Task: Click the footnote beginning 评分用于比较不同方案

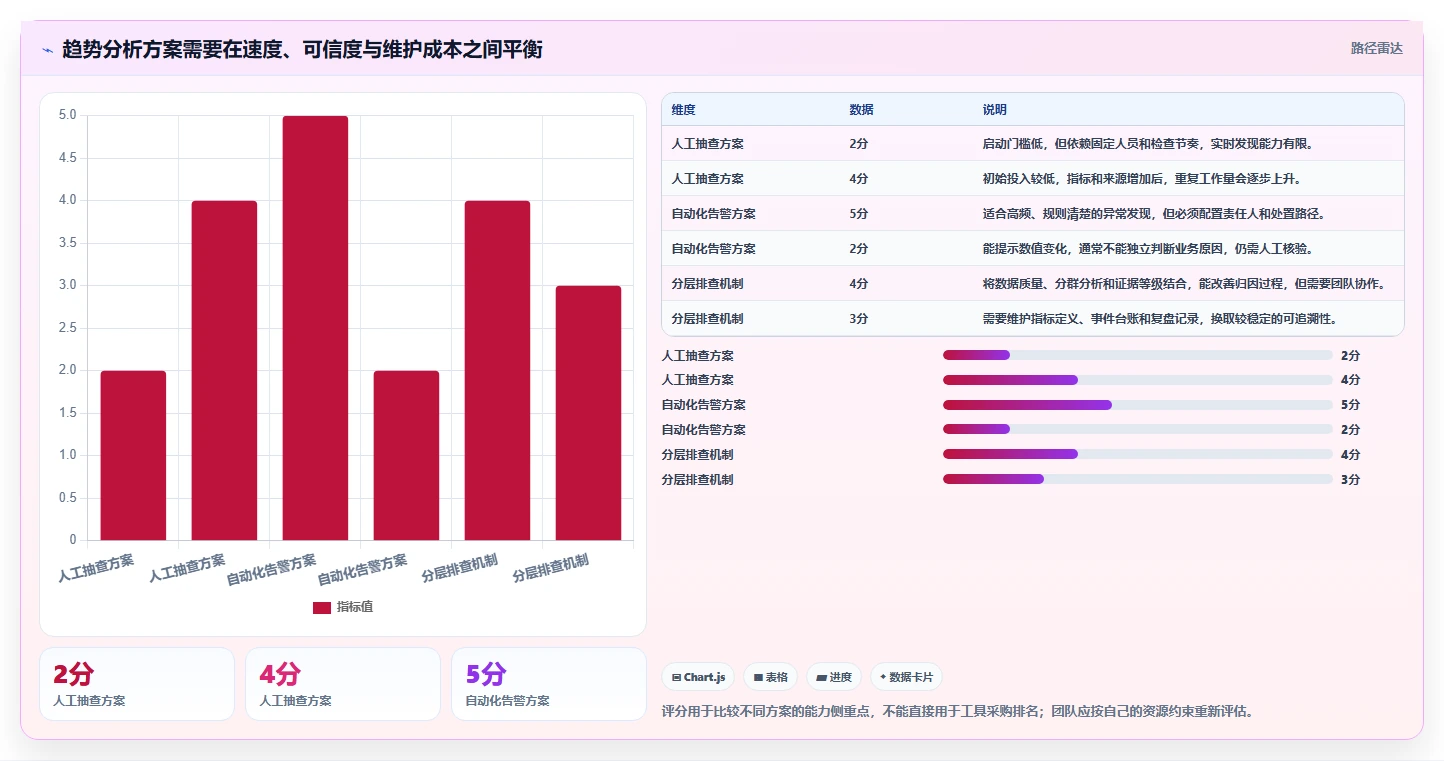Action: click(x=958, y=711)
